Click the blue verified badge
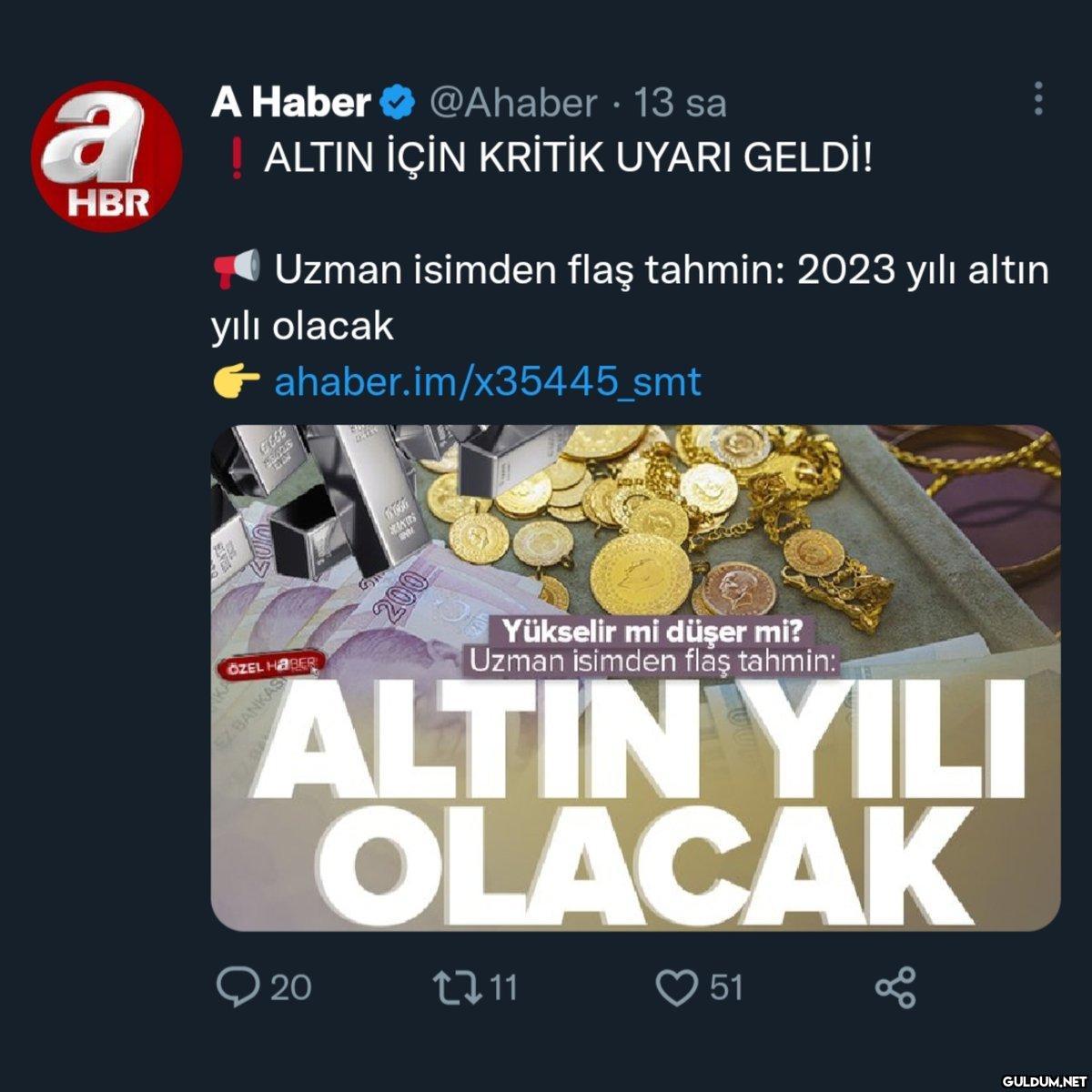 point(397,102)
